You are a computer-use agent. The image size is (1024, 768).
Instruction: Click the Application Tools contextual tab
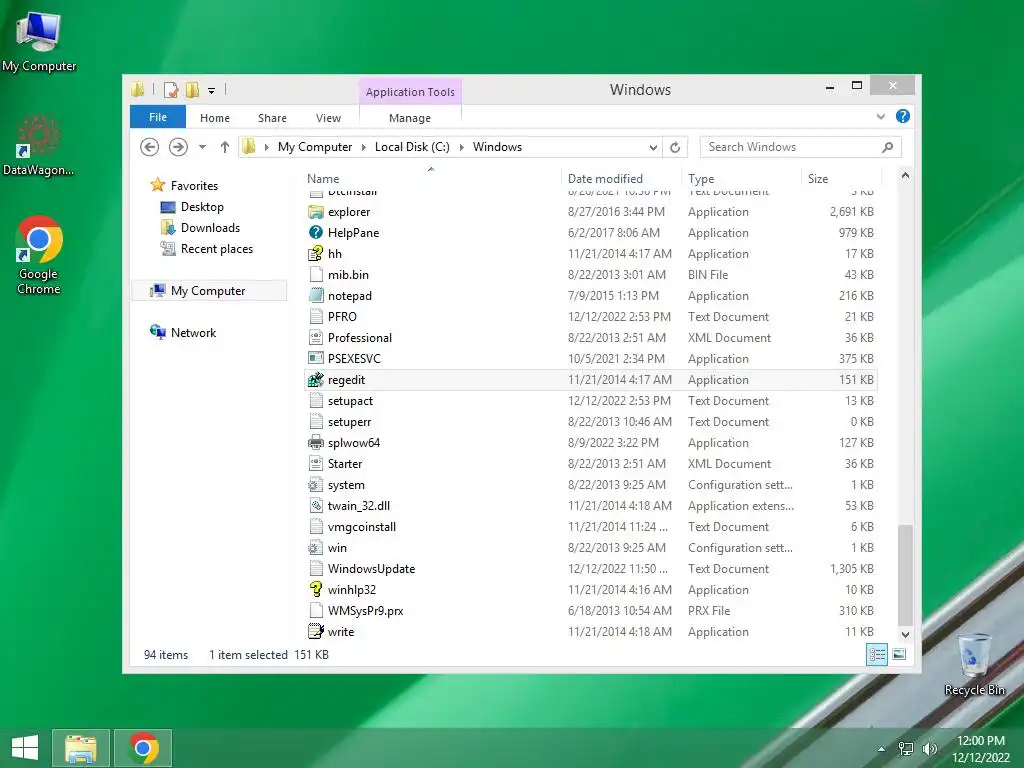(410, 92)
